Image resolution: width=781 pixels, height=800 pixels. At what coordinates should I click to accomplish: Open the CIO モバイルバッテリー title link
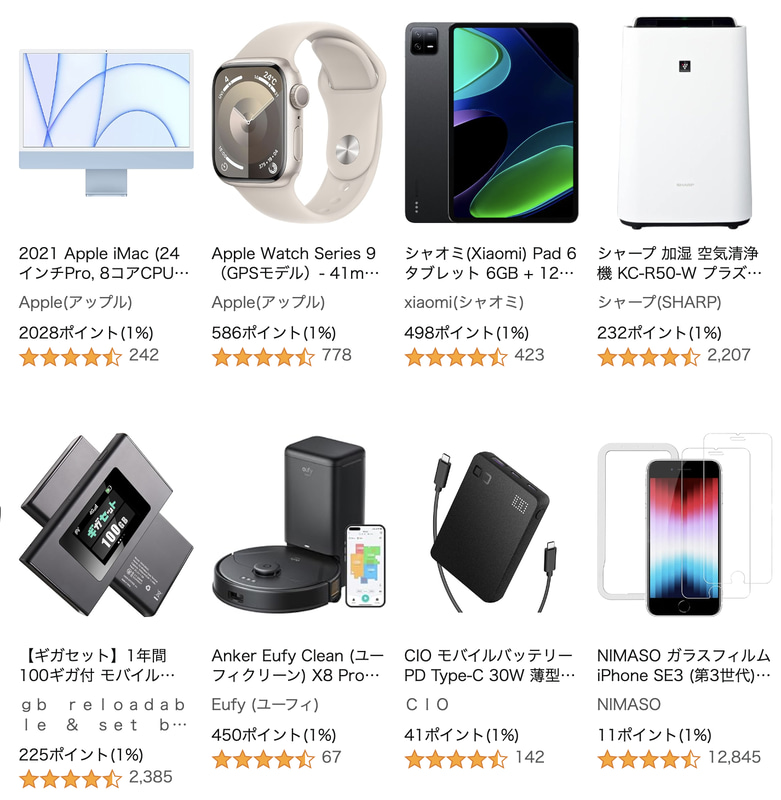tap(490, 665)
